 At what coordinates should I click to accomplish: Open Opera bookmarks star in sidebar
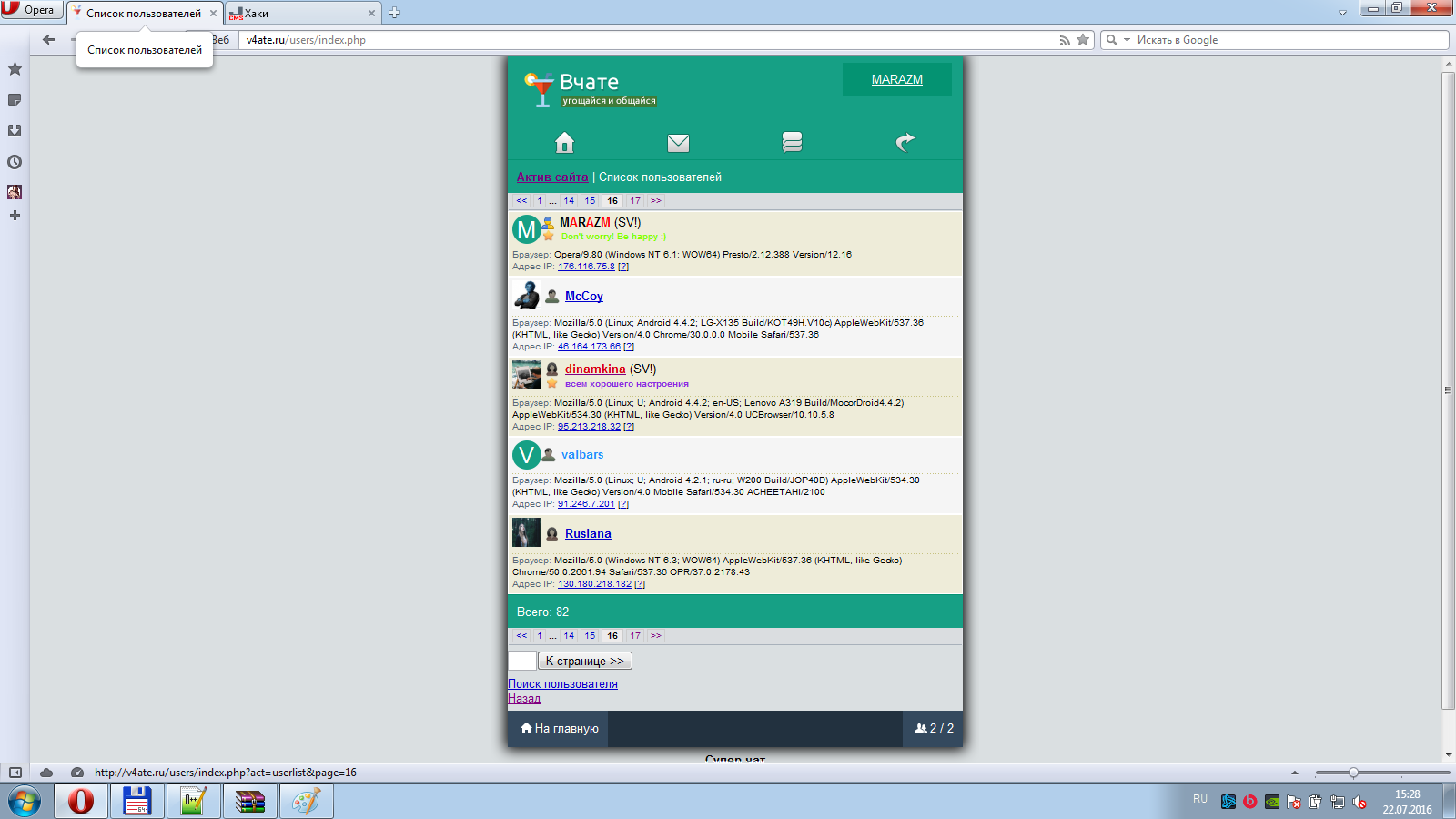pos(15,69)
